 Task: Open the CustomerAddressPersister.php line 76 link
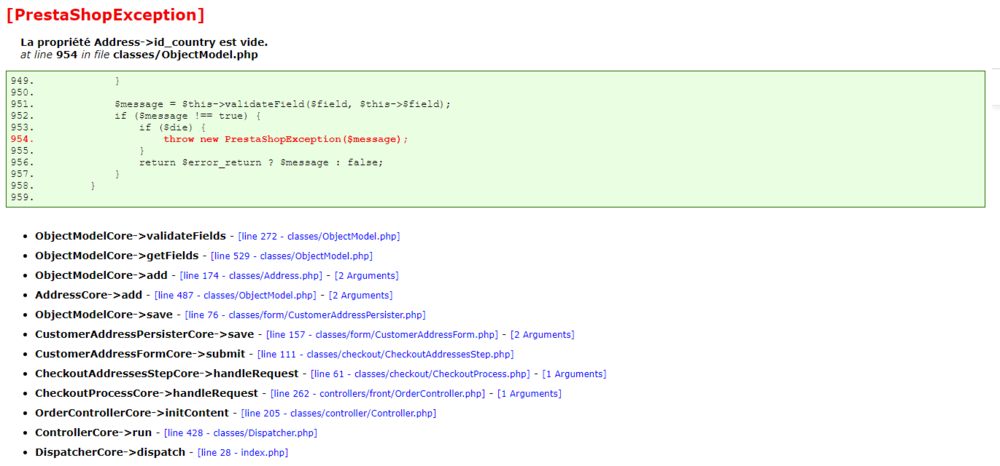click(x=305, y=316)
